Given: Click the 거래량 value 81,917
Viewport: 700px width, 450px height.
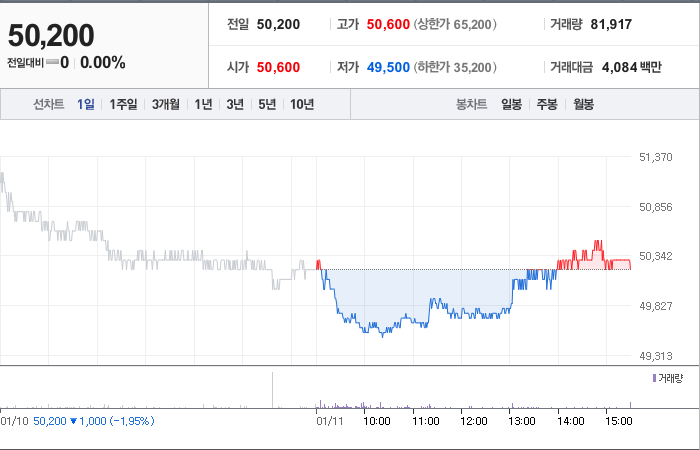Looking at the screenshot, I should pos(611,24).
